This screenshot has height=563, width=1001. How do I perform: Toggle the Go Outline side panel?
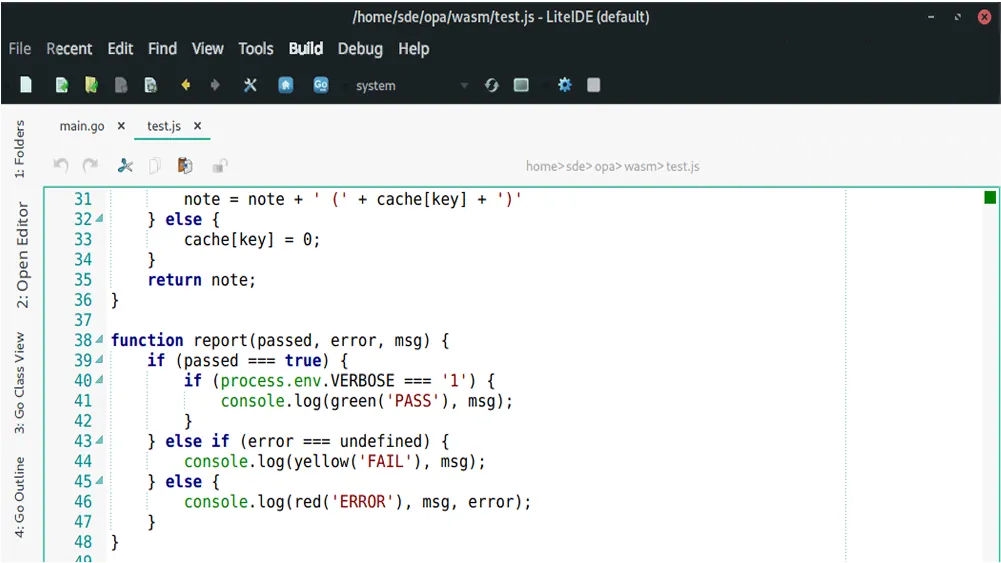[20, 497]
